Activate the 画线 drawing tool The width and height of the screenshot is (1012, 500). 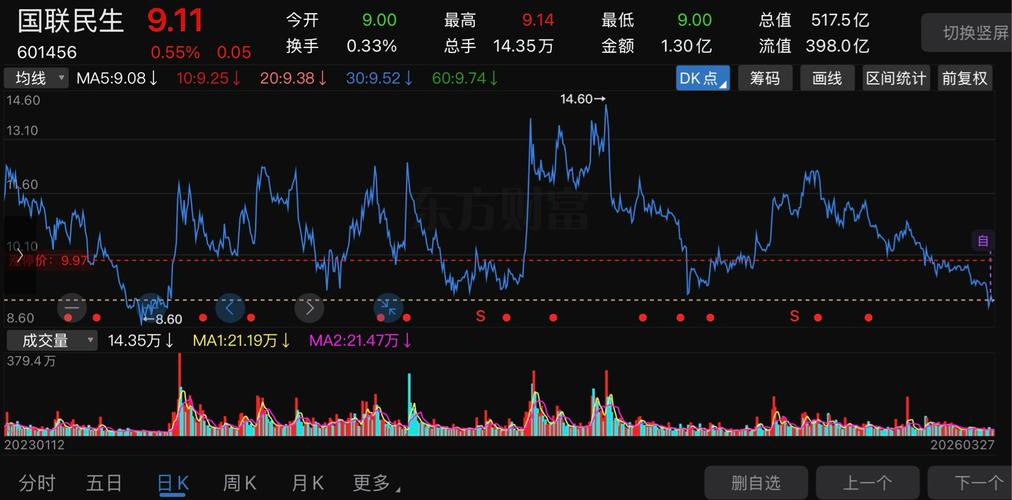click(827, 79)
